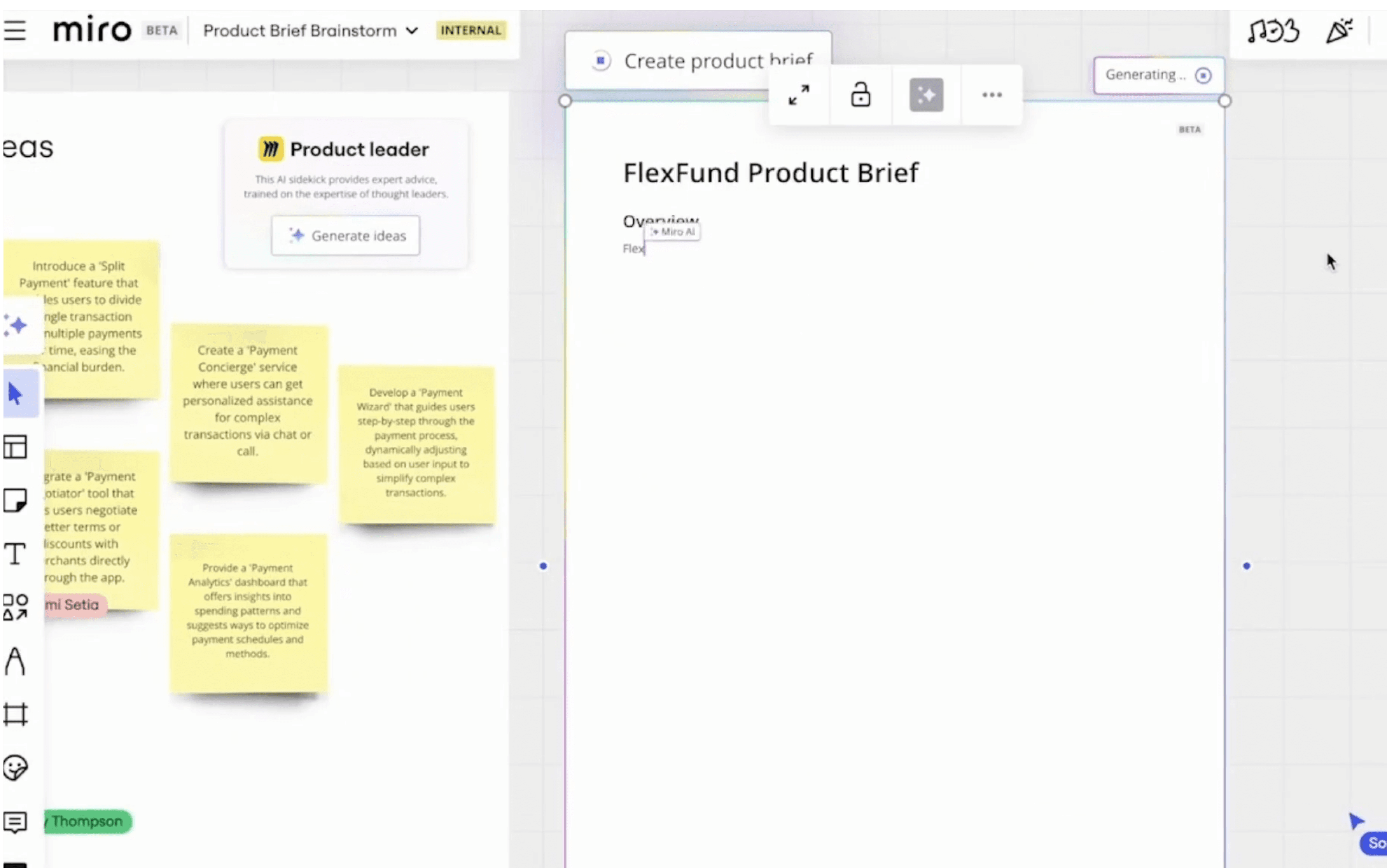1387x868 pixels.
Task: Open the templates tool in sidebar
Action: [16, 446]
